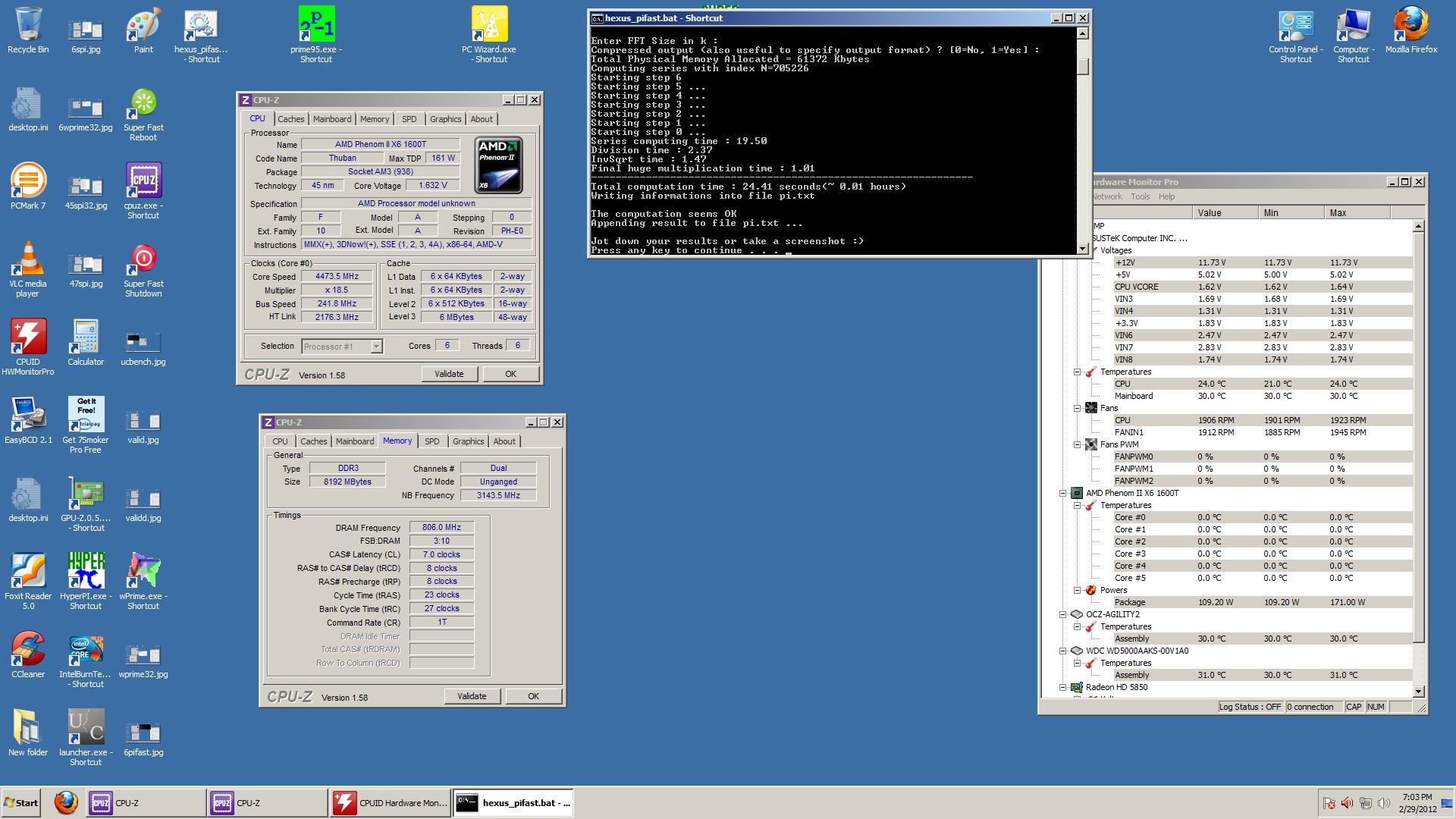Collapse the Fans PWM tree node
This screenshot has height=819, width=1456.
(x=1078, y=444)
